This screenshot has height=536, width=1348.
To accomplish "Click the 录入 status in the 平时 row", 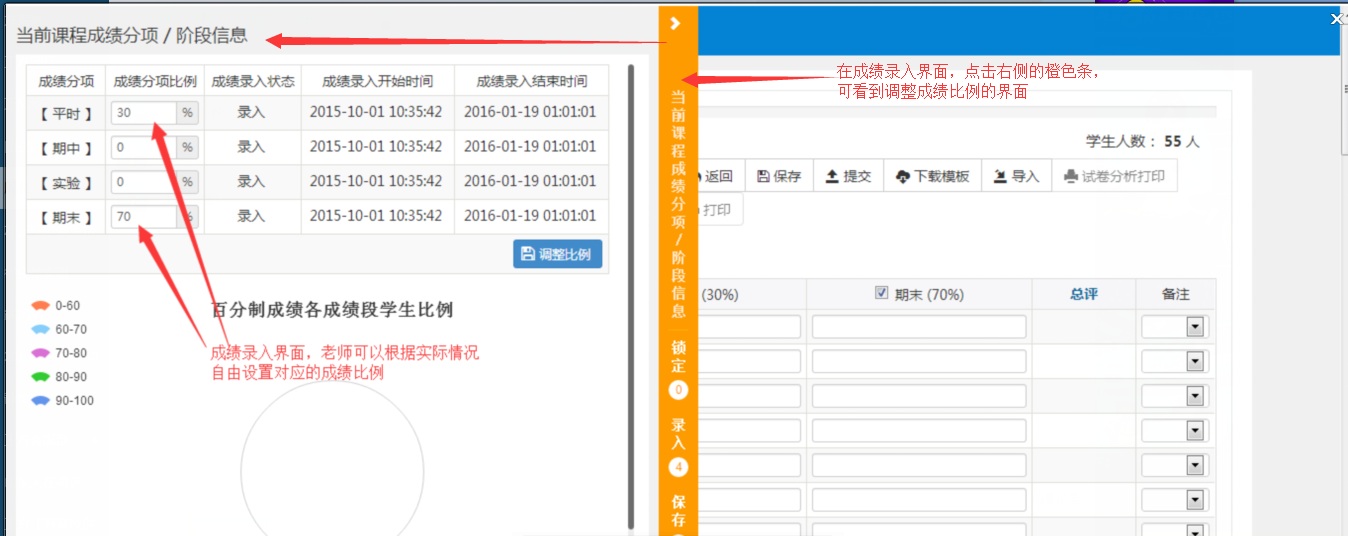I will point(252,113).
